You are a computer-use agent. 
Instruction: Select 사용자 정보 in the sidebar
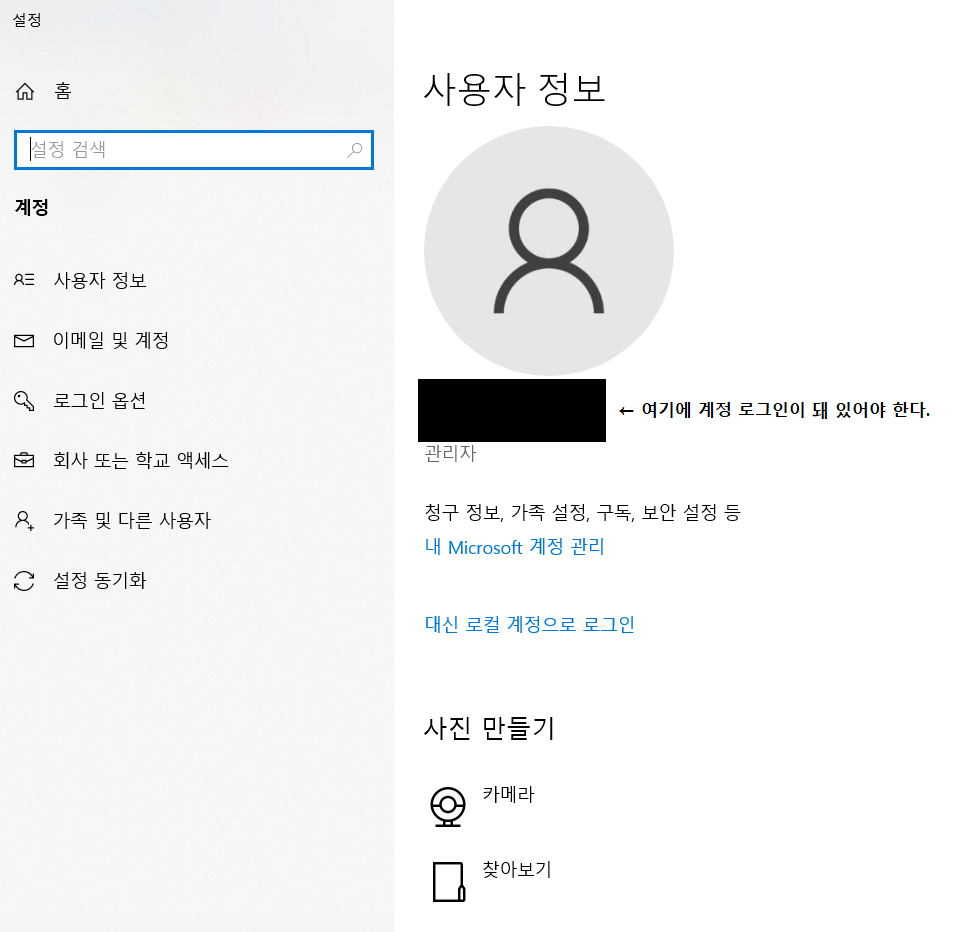(100, 280)
